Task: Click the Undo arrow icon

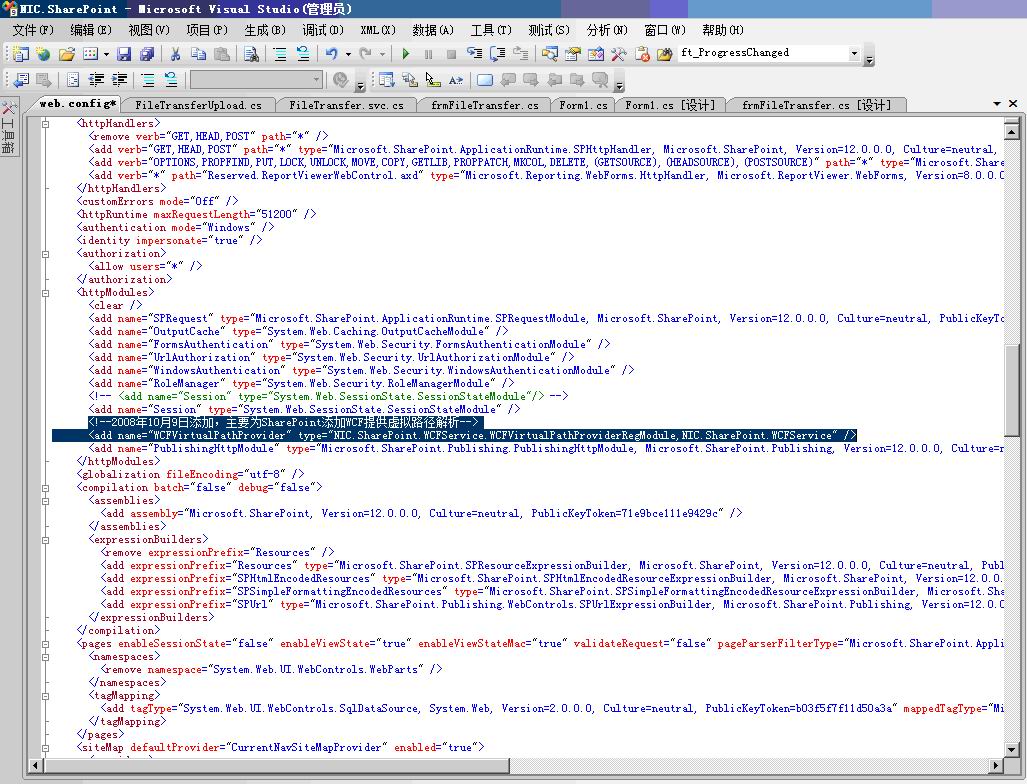Action: 330,54
